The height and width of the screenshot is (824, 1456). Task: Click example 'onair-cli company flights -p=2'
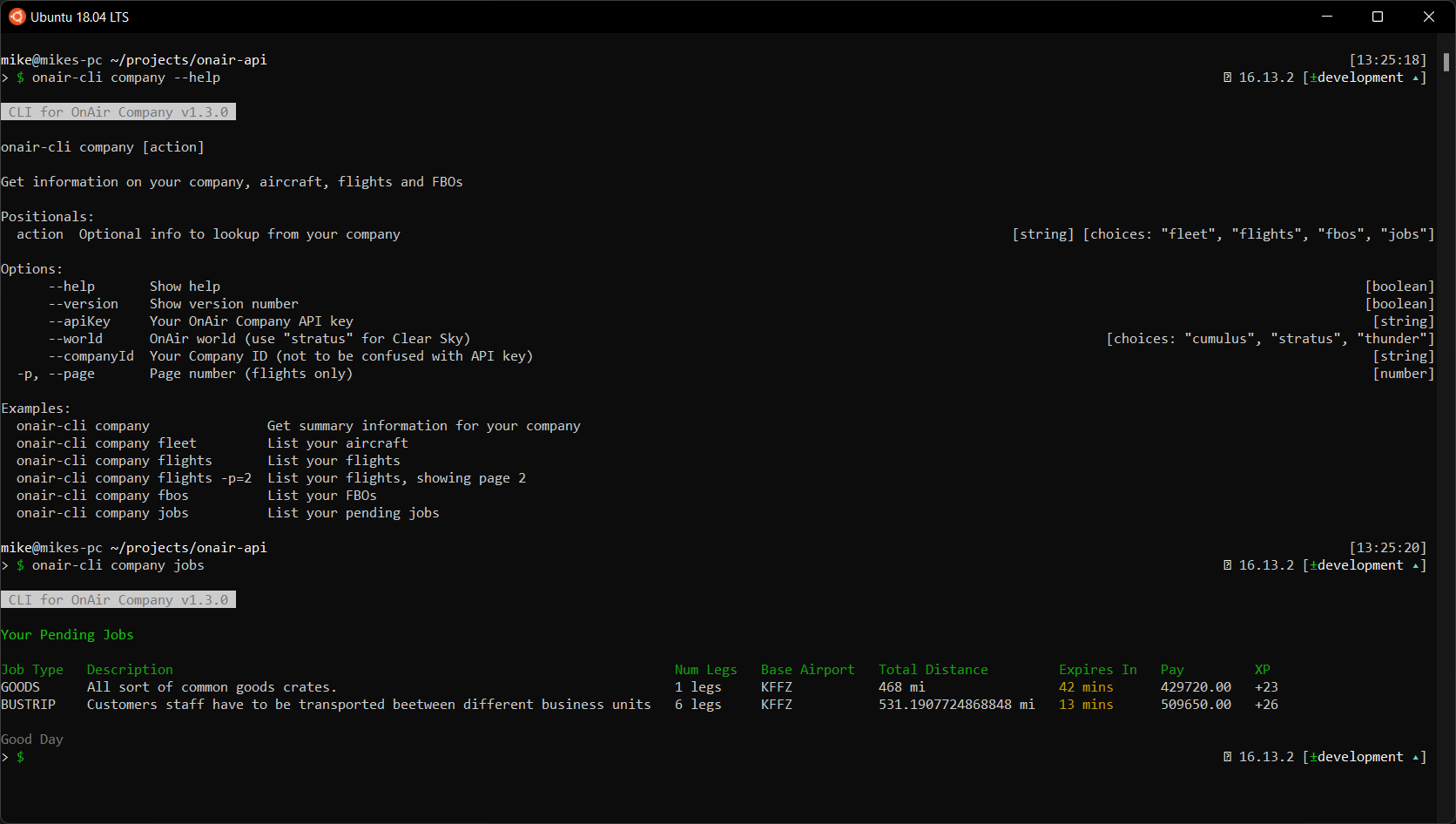134,478
